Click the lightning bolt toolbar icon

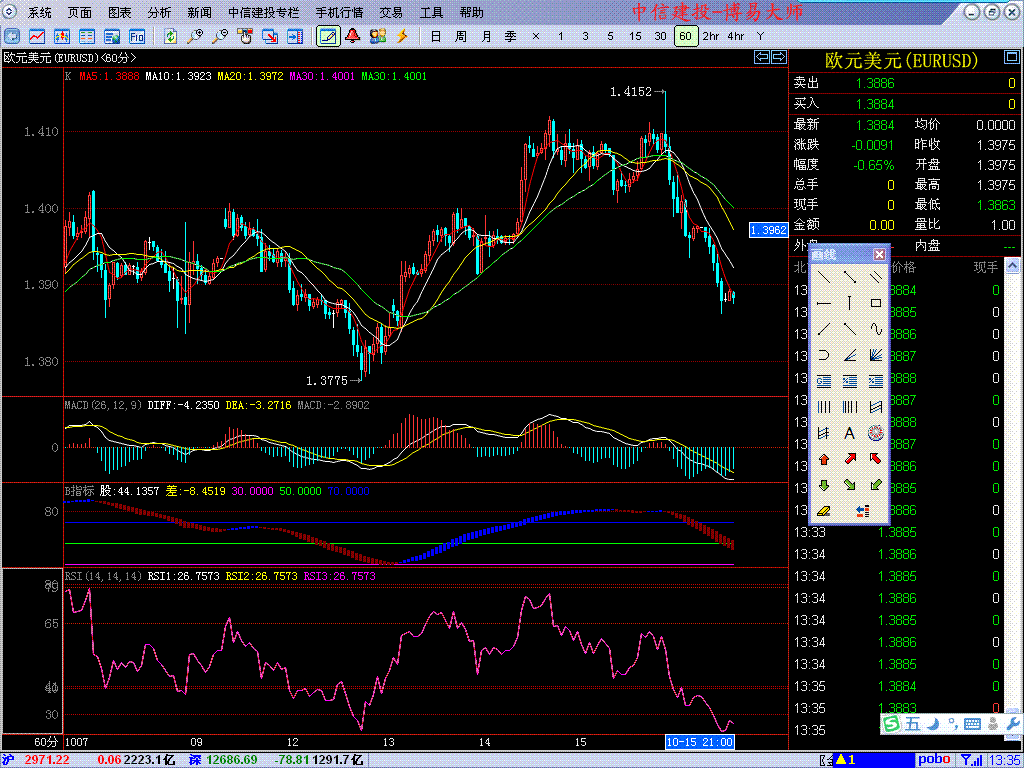click(402, 36)
